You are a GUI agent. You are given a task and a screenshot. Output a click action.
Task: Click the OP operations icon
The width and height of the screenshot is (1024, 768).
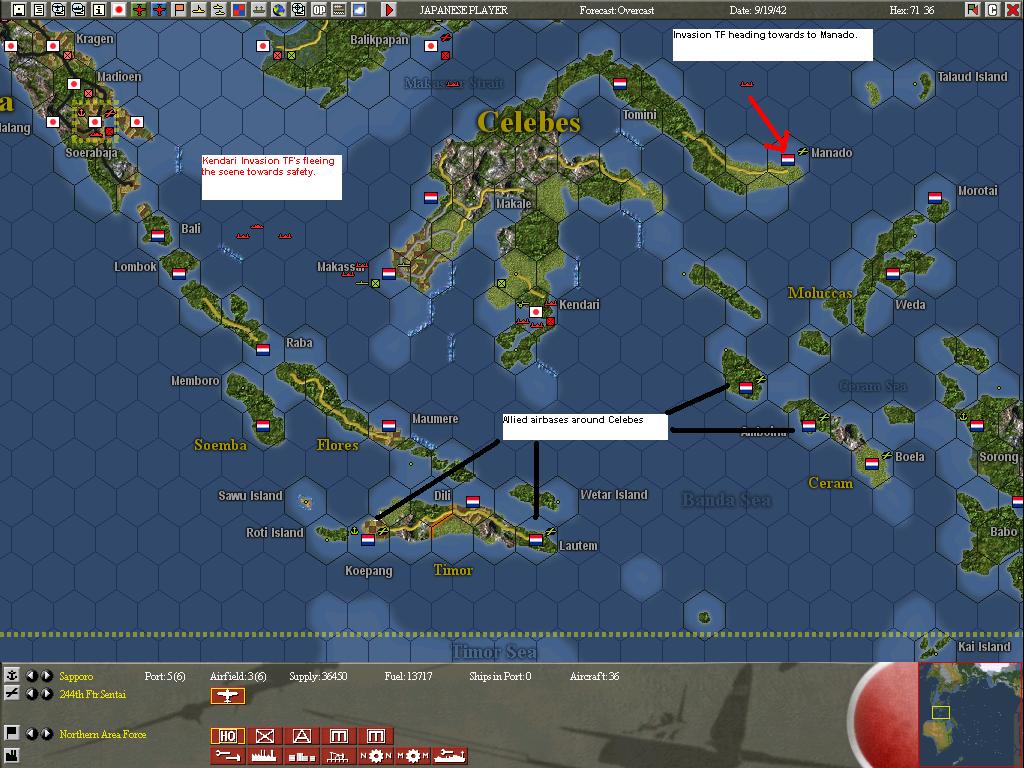(x=319, y=8)
